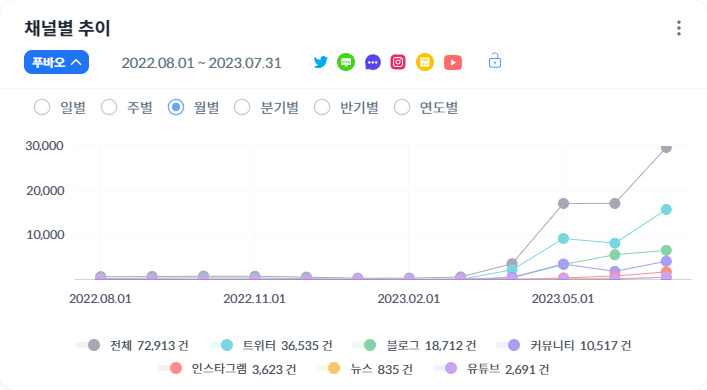Click the 2023.05.01 axis label
Viewport: 707px width, 390px height.
click(x=563, y=299)
